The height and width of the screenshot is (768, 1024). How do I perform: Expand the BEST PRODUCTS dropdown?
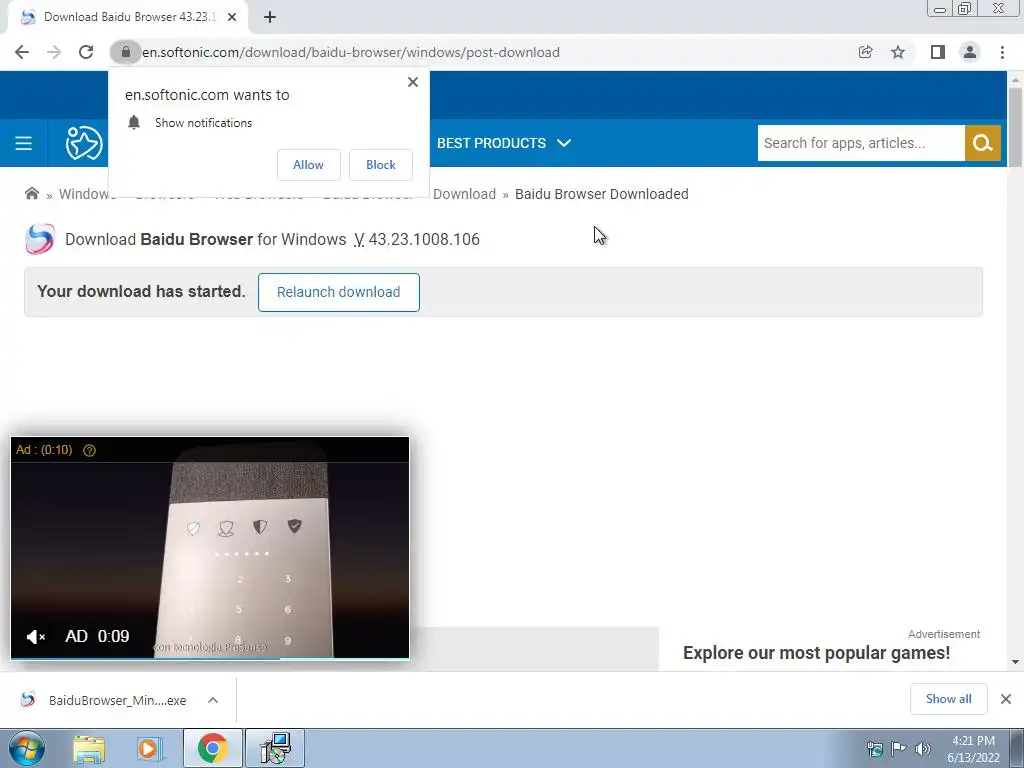click(504, 143)
